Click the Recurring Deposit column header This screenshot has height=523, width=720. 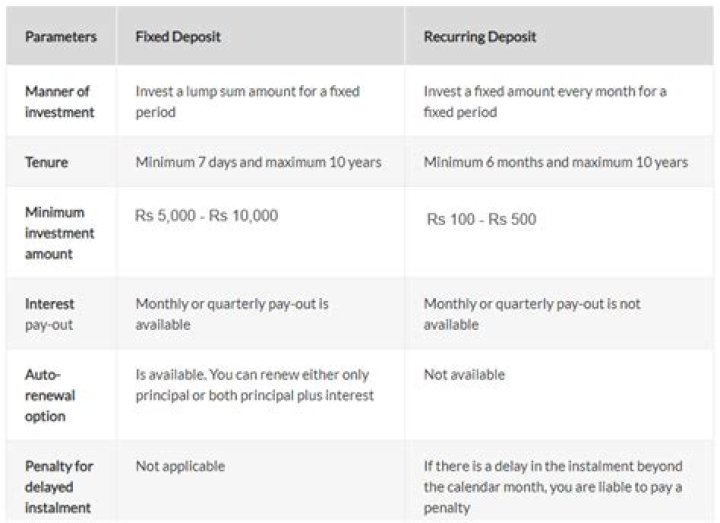click(480, 37)
